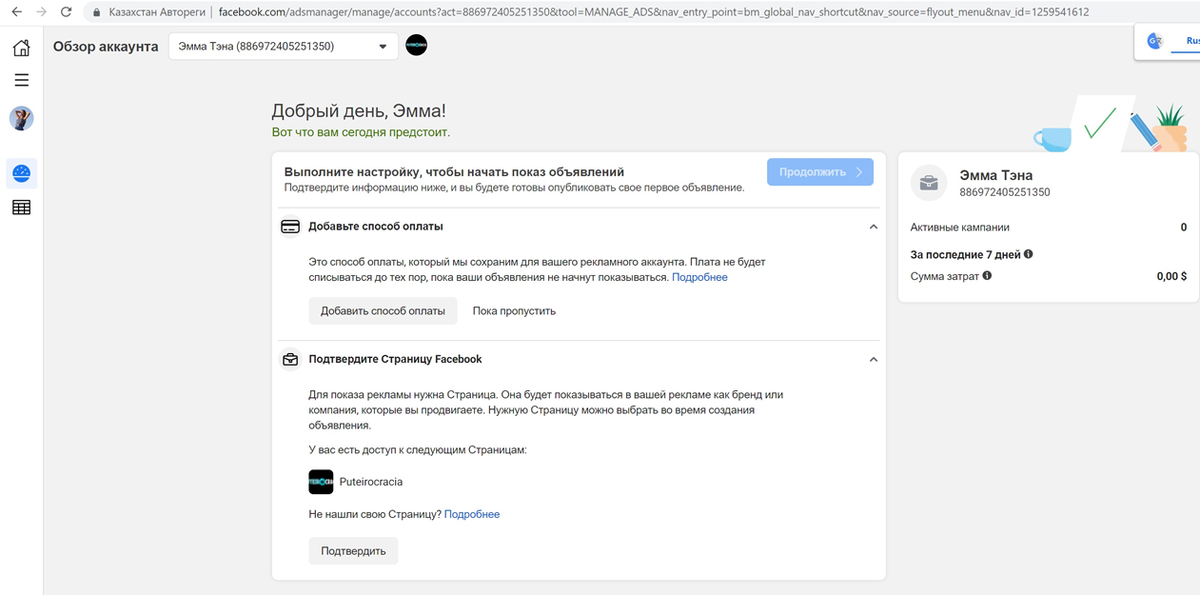
Task: Click the 'Подтвердить' button
Action: click(353, 551)
